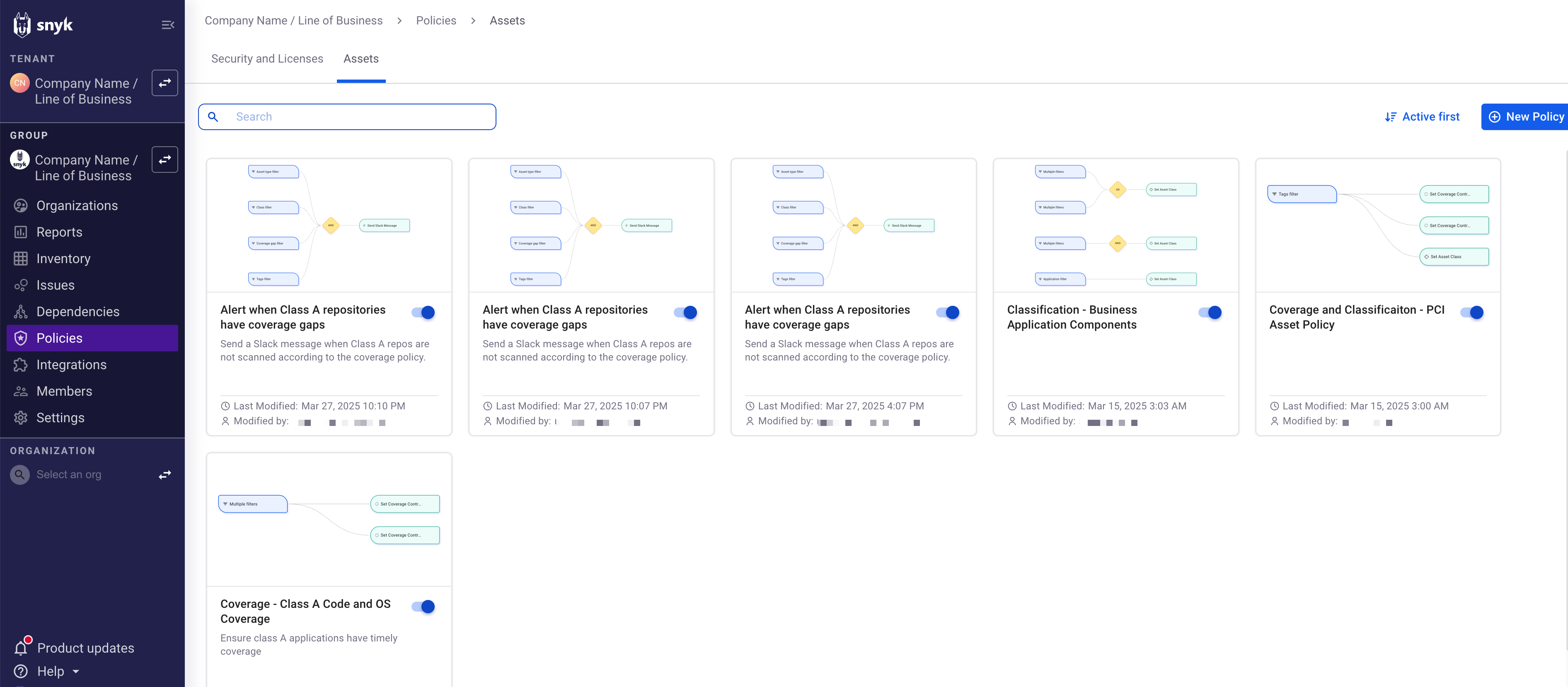Disable Classification - Business Application Components policy
The width and height of the screenshot is (1568, 687).
coord(1210,312)
